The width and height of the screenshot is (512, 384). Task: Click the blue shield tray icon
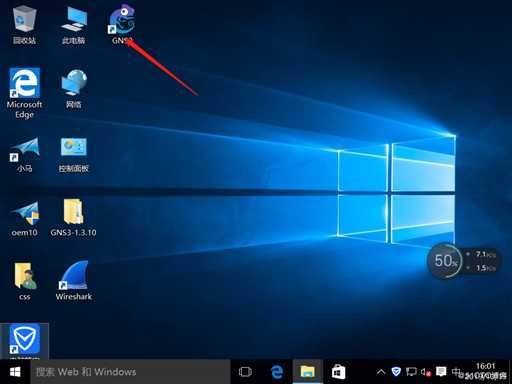[x=396, y=371]
